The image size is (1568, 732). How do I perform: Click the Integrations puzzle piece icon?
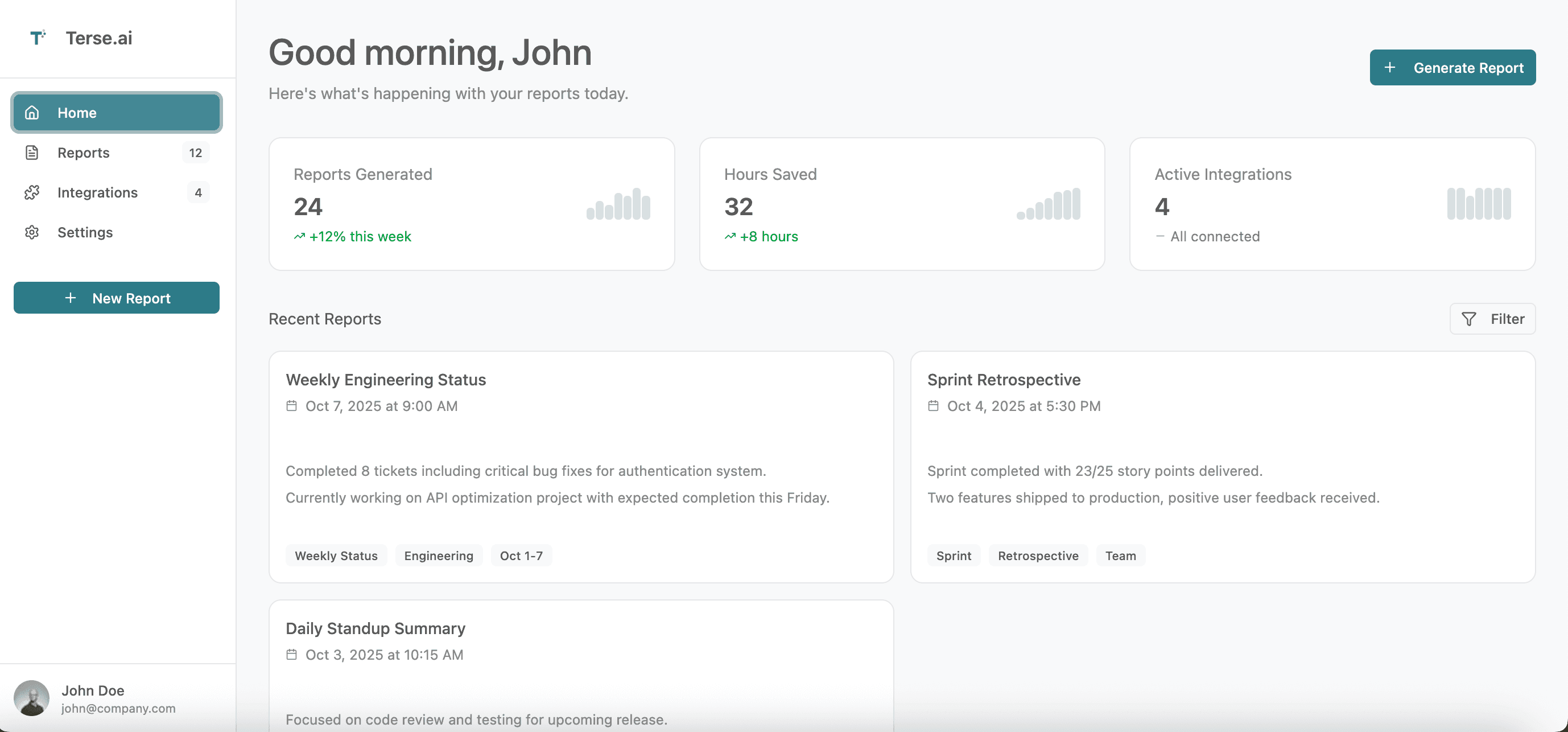tap(32, 192)
